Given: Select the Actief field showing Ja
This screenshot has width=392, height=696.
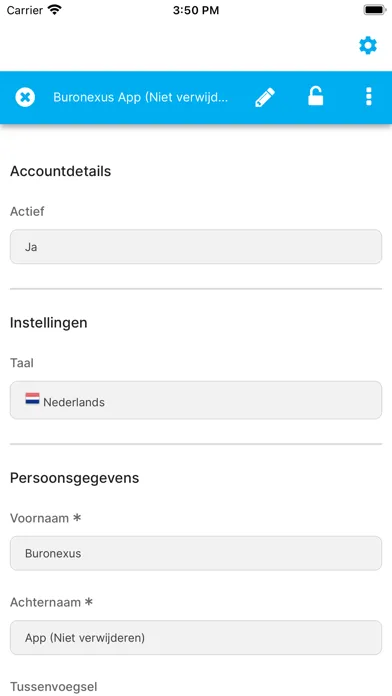Looking at the screenshot, I should 196,247.
